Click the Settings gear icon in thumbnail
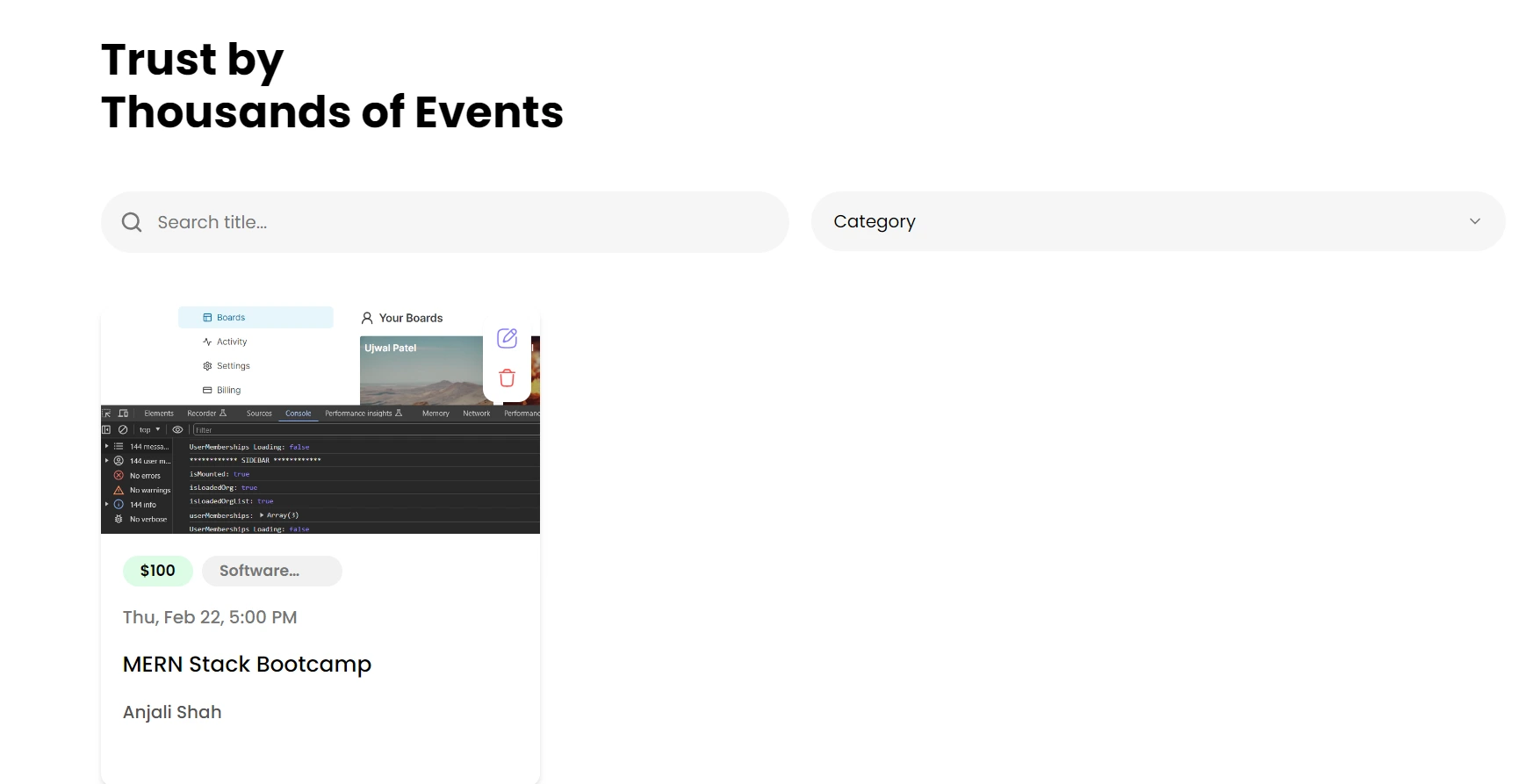 (207, 366)
